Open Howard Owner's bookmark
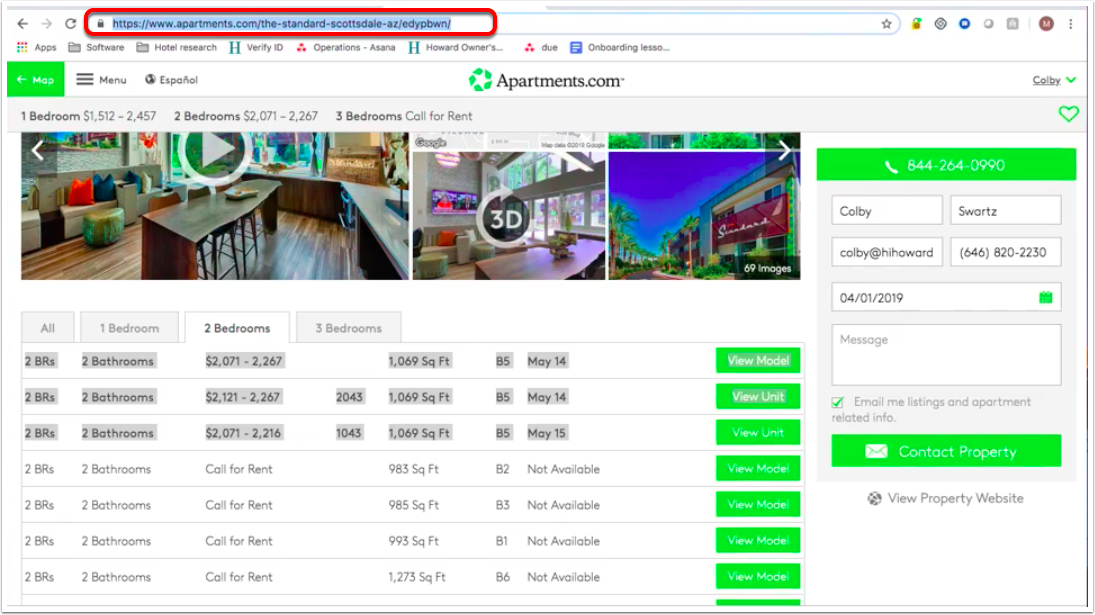Image resolution: width=1095 pixels, height=615 pixels. pyautogui.click(x=456, y=47)
